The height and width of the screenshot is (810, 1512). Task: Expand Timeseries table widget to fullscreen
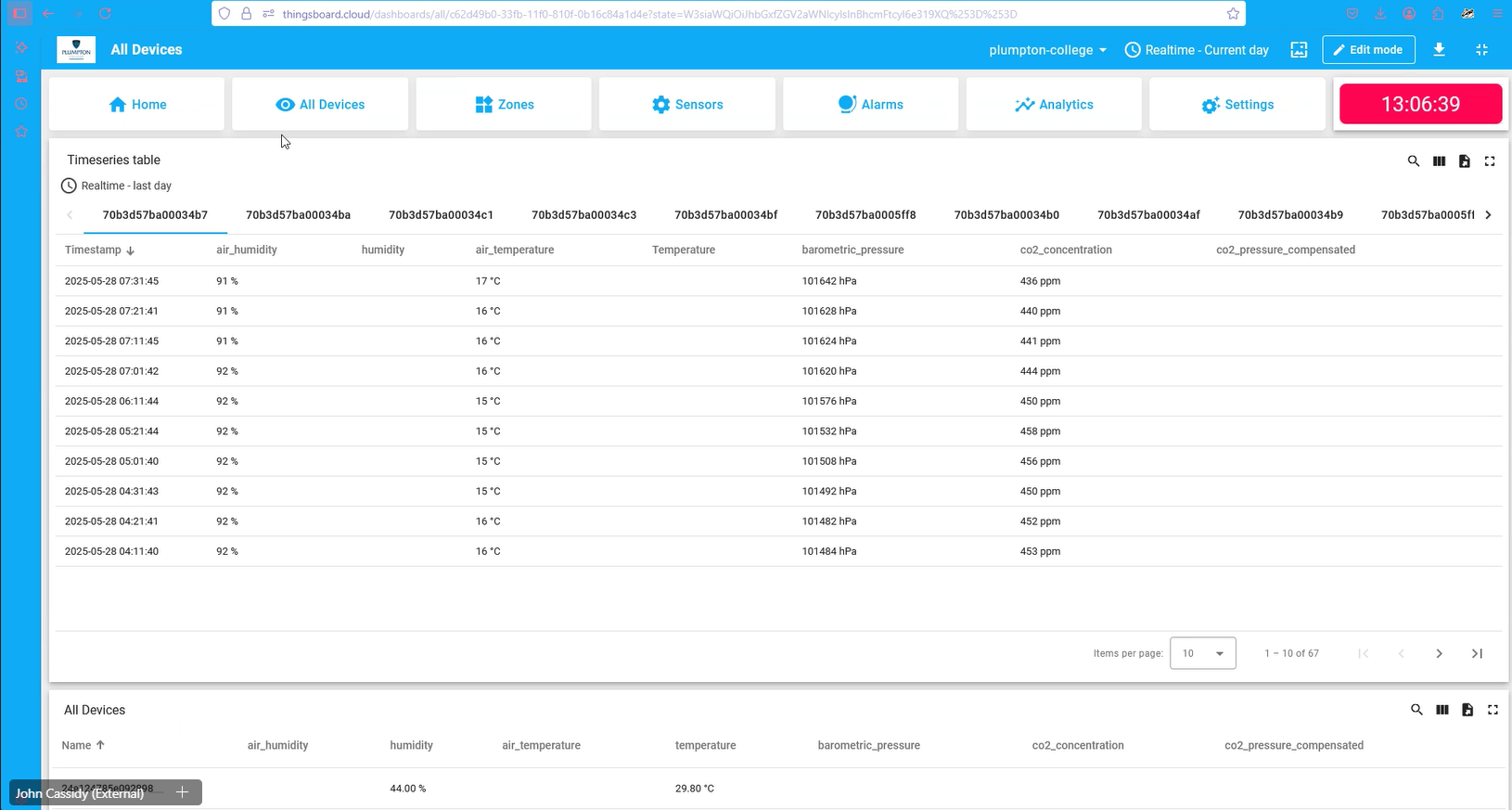1490,161
